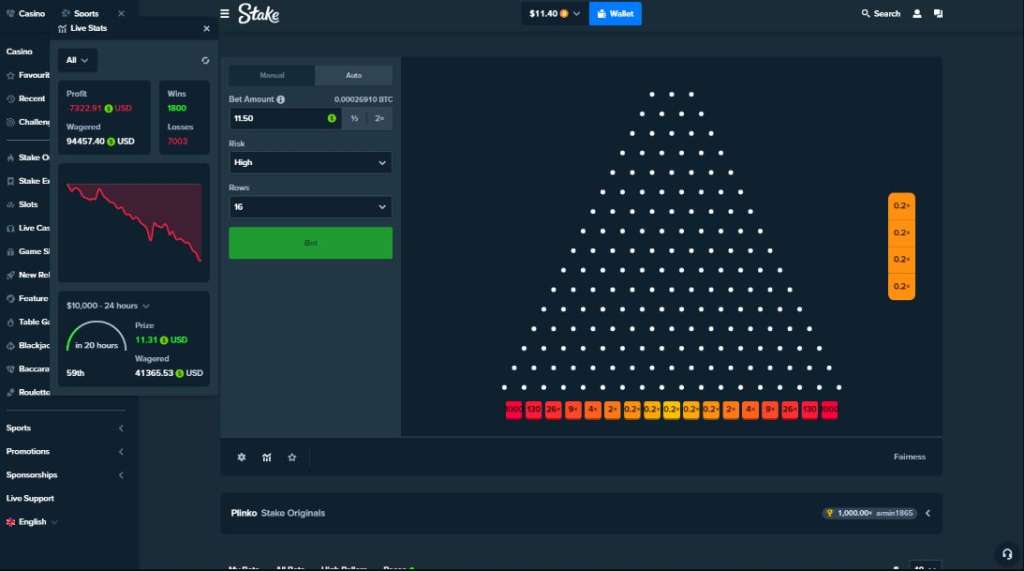Screen dimensions: 1024x571
Task: Click the Plinko game title
Action: click(244, 513)
